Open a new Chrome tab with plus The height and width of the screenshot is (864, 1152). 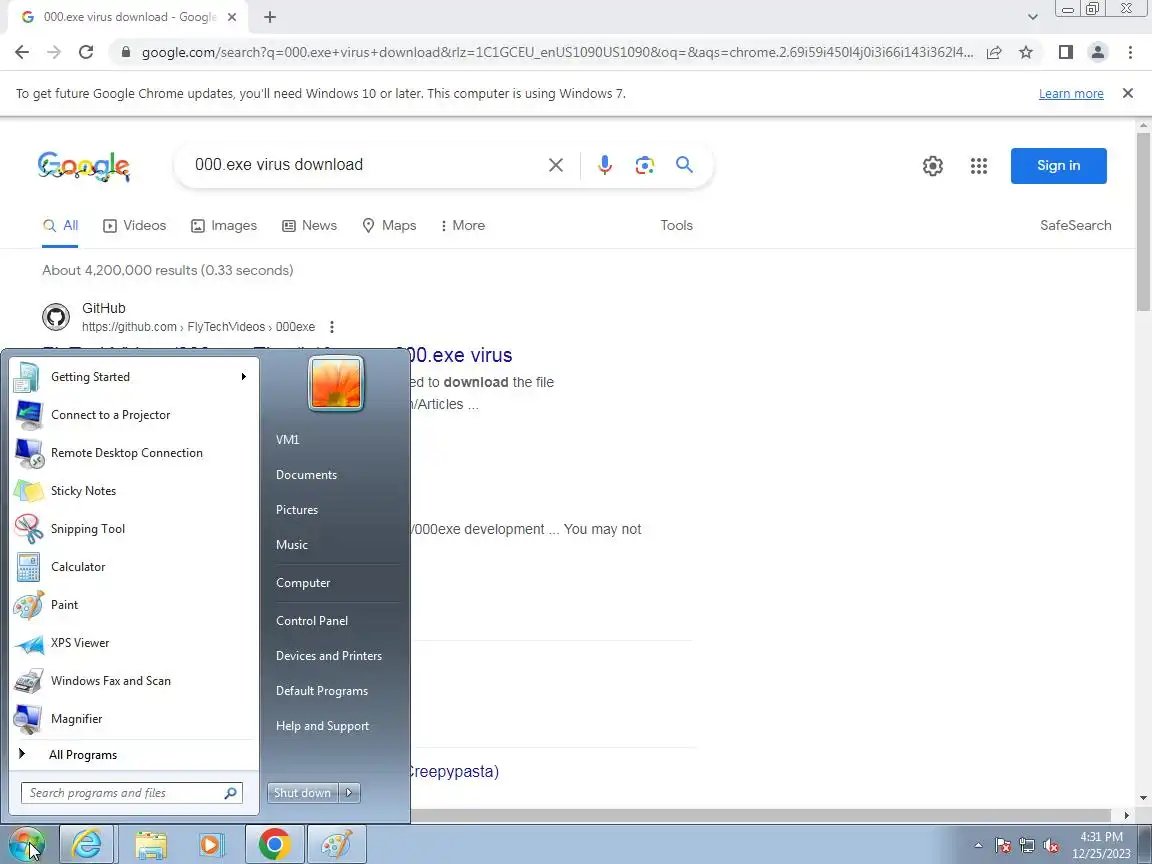click(x=270, y=17)
